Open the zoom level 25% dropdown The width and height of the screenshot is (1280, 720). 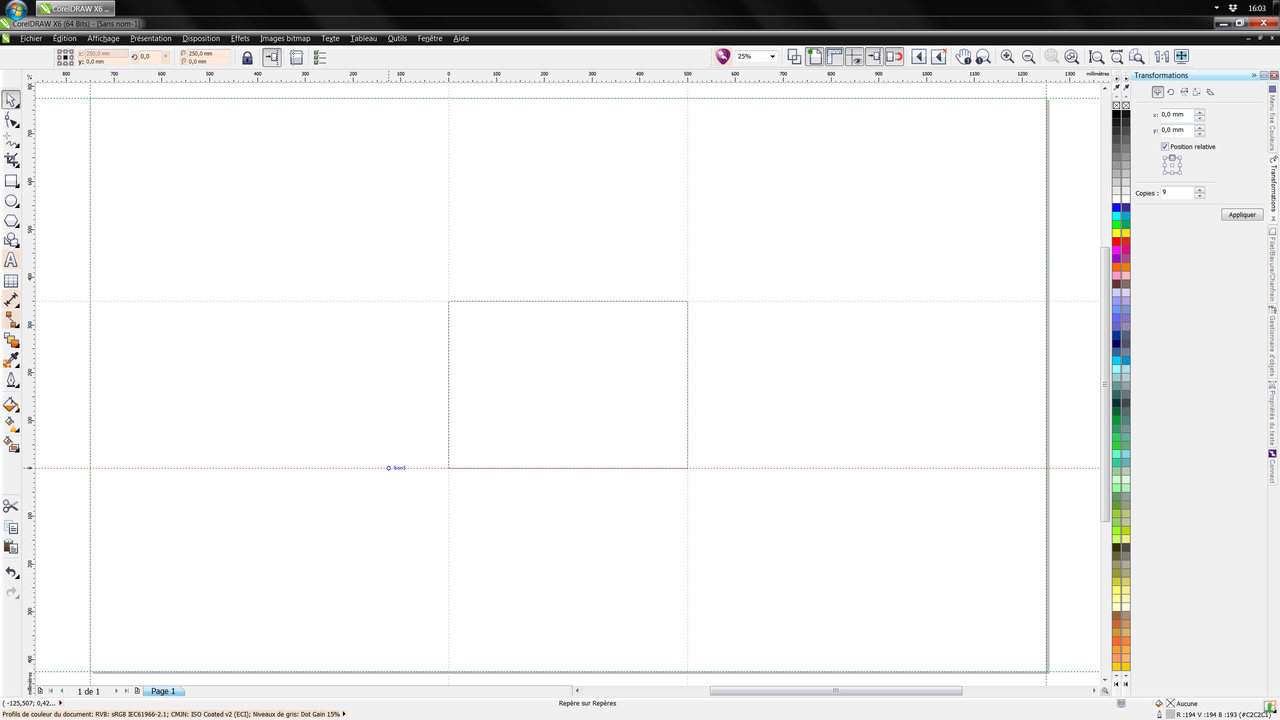[x=772, y=57]
